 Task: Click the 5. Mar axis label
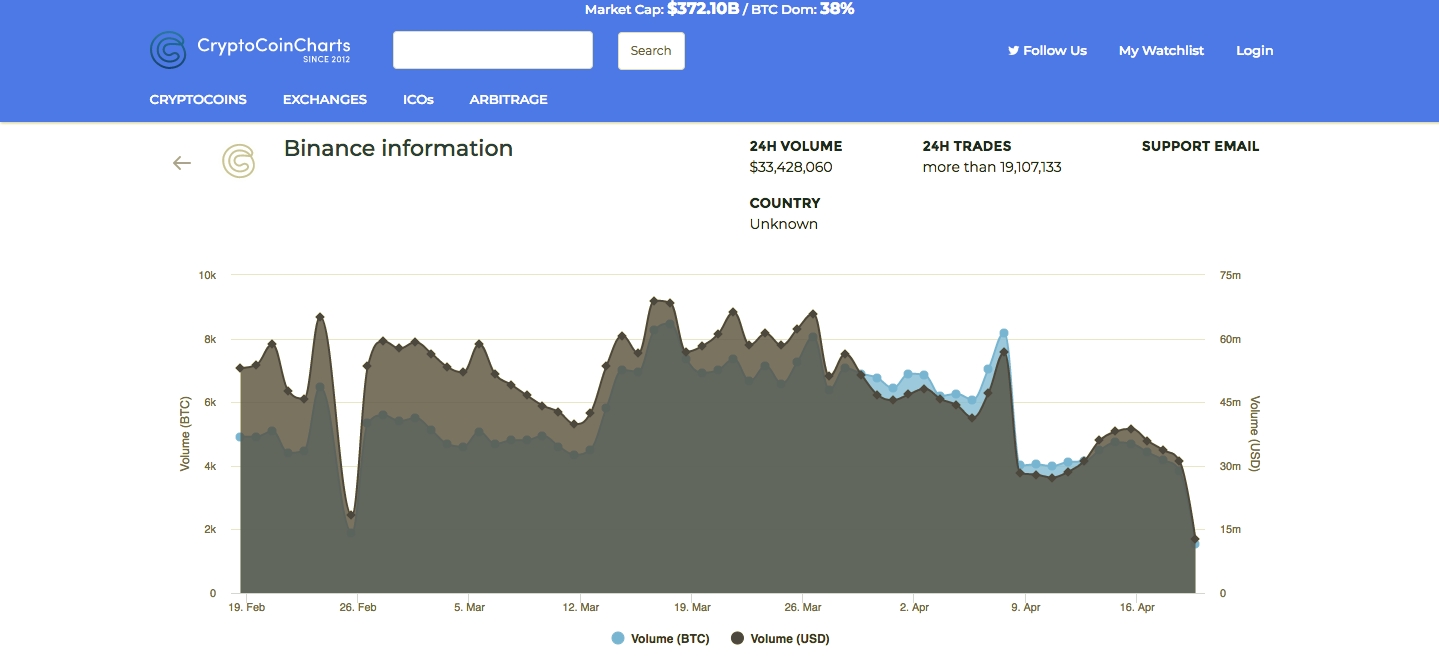pos(469,607)
